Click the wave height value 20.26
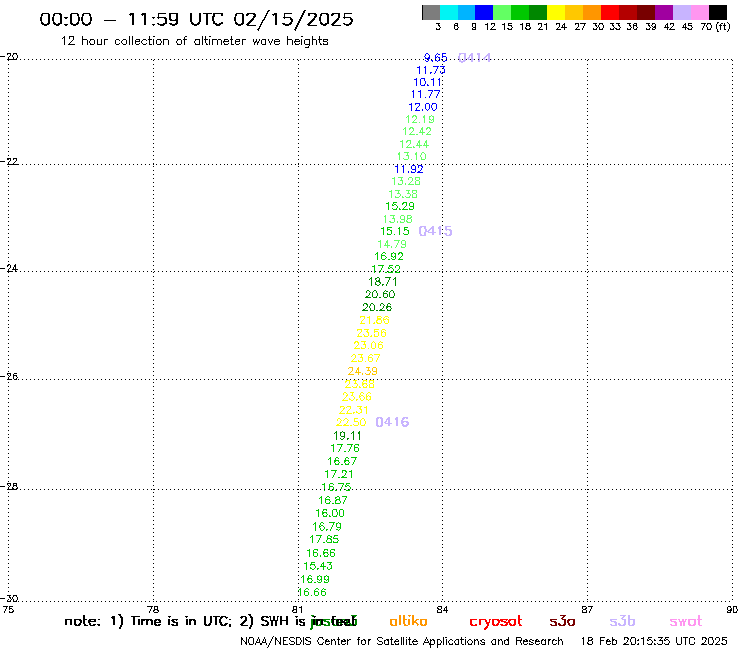This screenshot has height=650, width=740. point(377,307)
